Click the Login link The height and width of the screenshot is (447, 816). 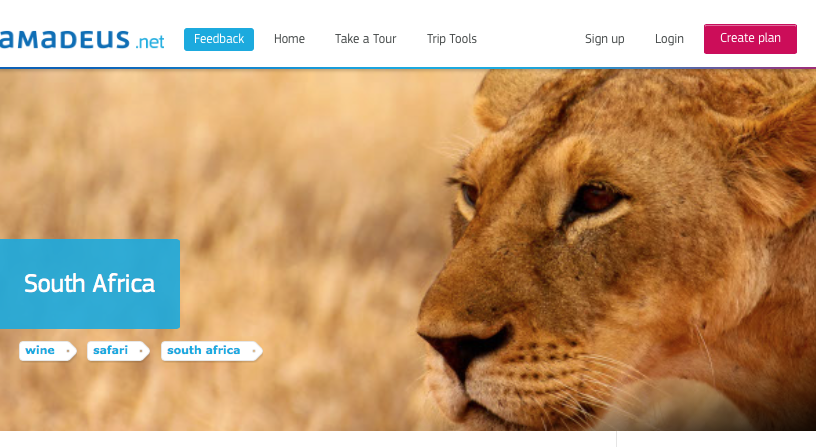(x=669, y=39)
